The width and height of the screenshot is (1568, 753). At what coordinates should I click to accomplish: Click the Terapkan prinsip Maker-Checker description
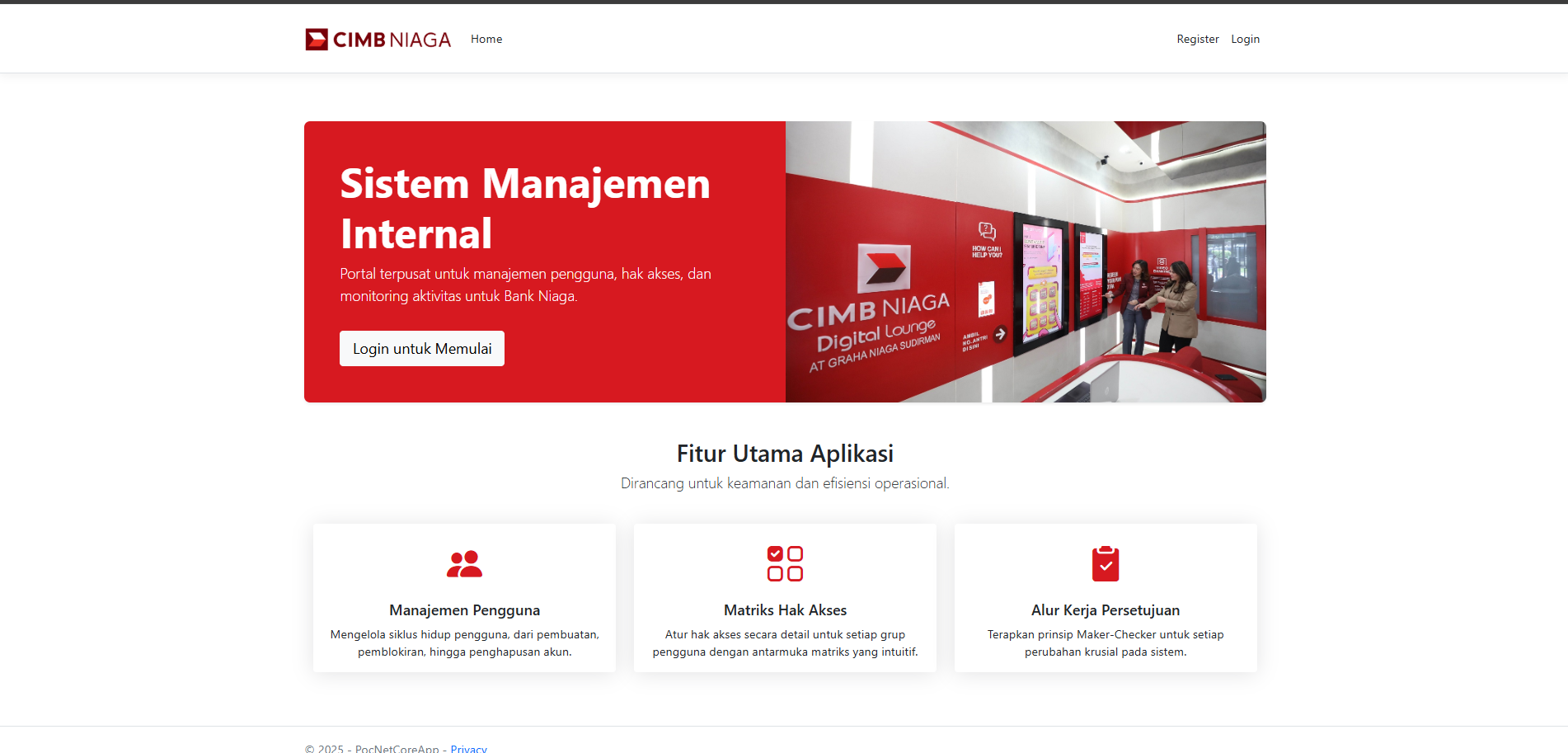(1106, 643)
